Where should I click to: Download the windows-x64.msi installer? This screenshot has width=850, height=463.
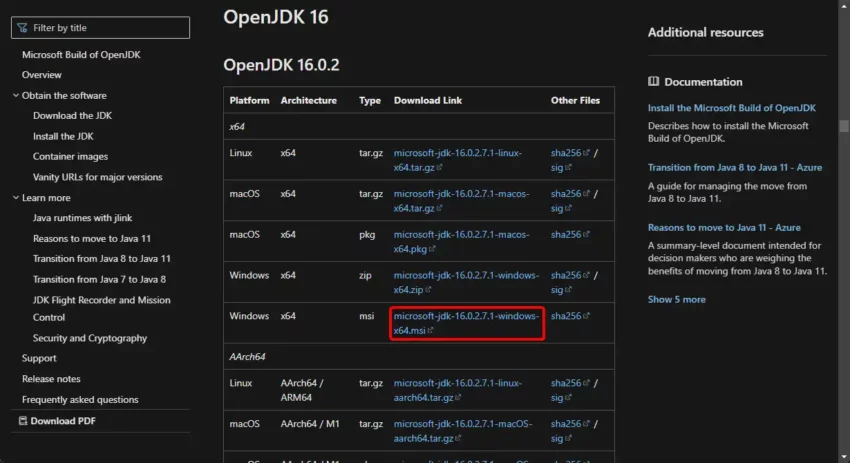(x=466, y=323)
